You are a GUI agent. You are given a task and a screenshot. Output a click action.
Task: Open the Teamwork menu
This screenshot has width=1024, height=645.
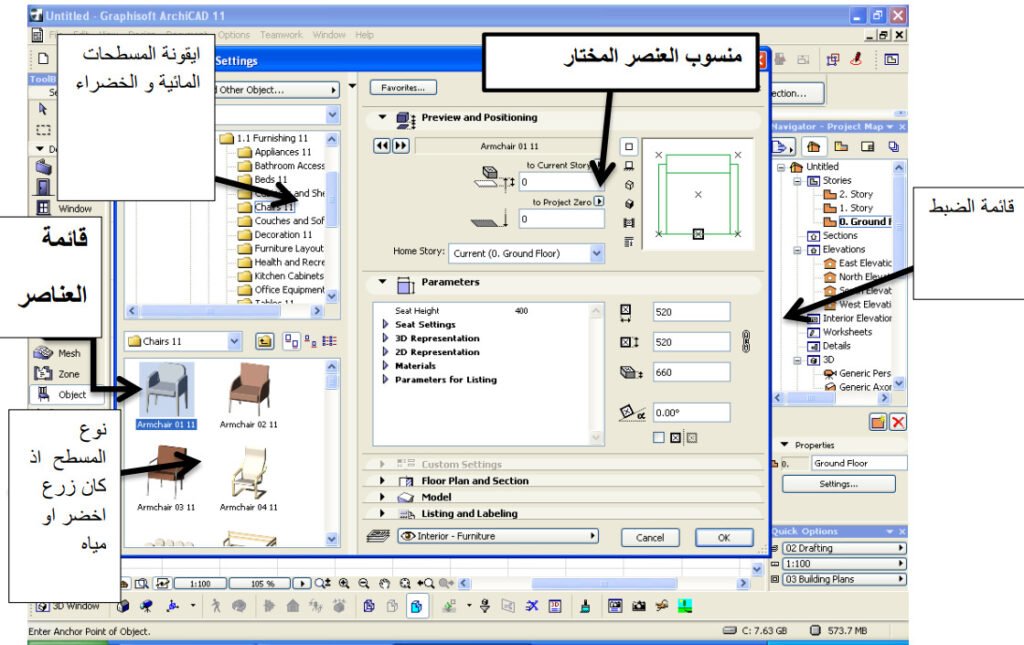click(x=281, y=33)
